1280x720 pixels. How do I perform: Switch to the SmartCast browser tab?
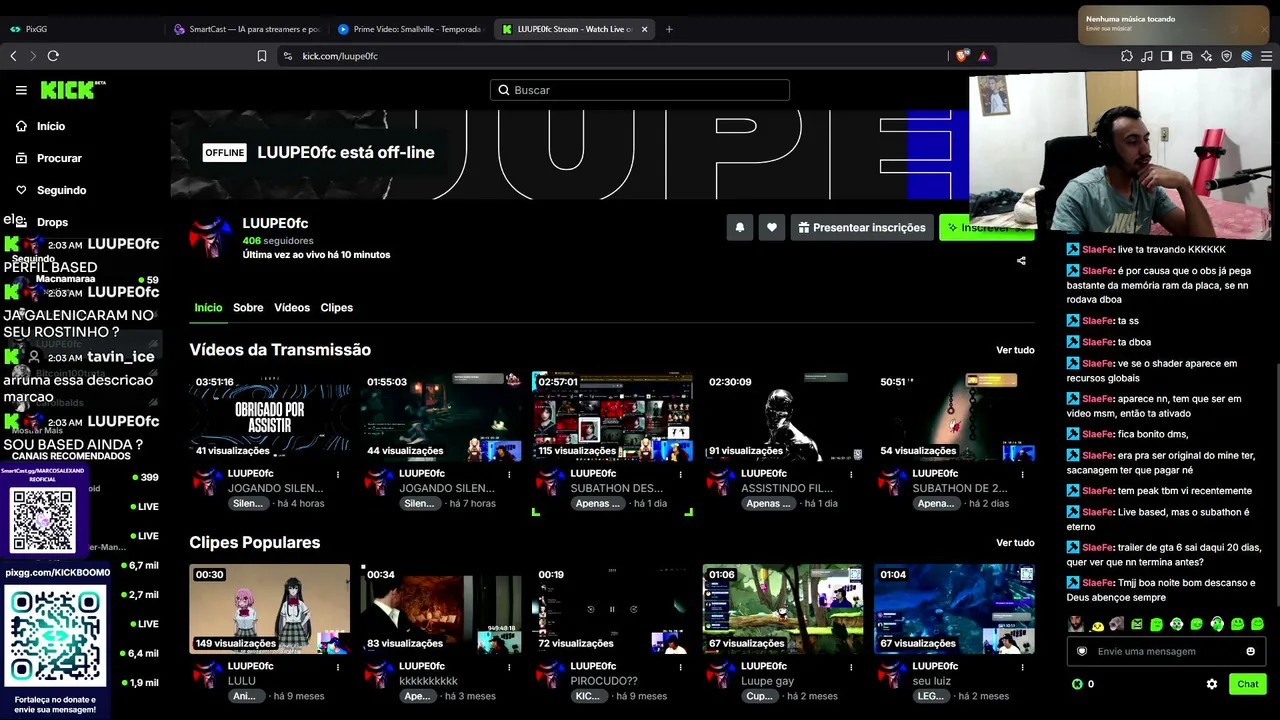247,29
